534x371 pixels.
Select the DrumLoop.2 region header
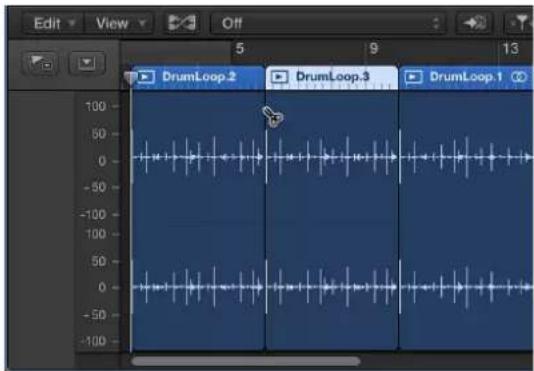[198, 78]
